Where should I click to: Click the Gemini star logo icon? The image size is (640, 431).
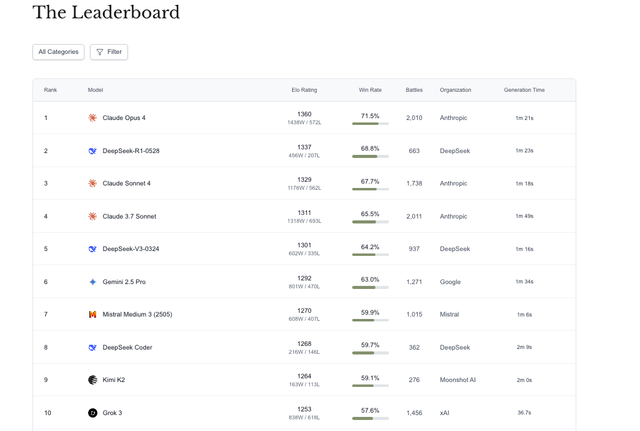[93, 282]
